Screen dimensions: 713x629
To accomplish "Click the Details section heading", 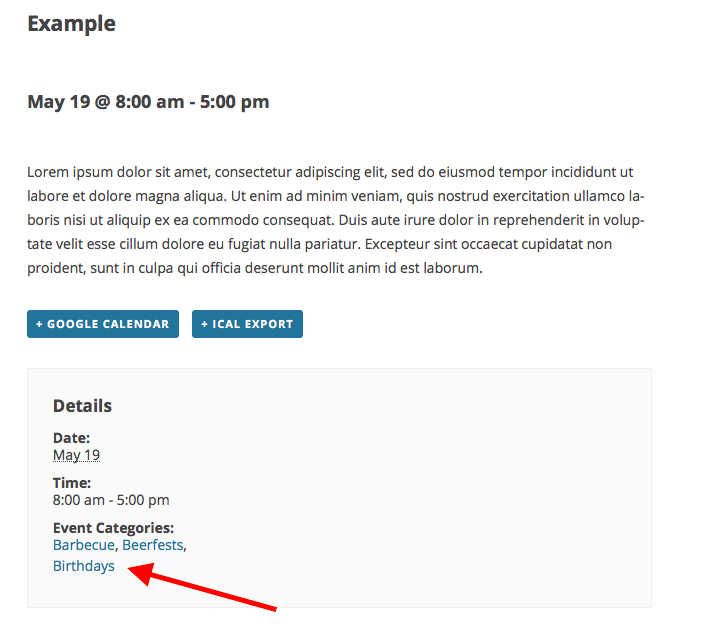I will click(x=82, y=406).
